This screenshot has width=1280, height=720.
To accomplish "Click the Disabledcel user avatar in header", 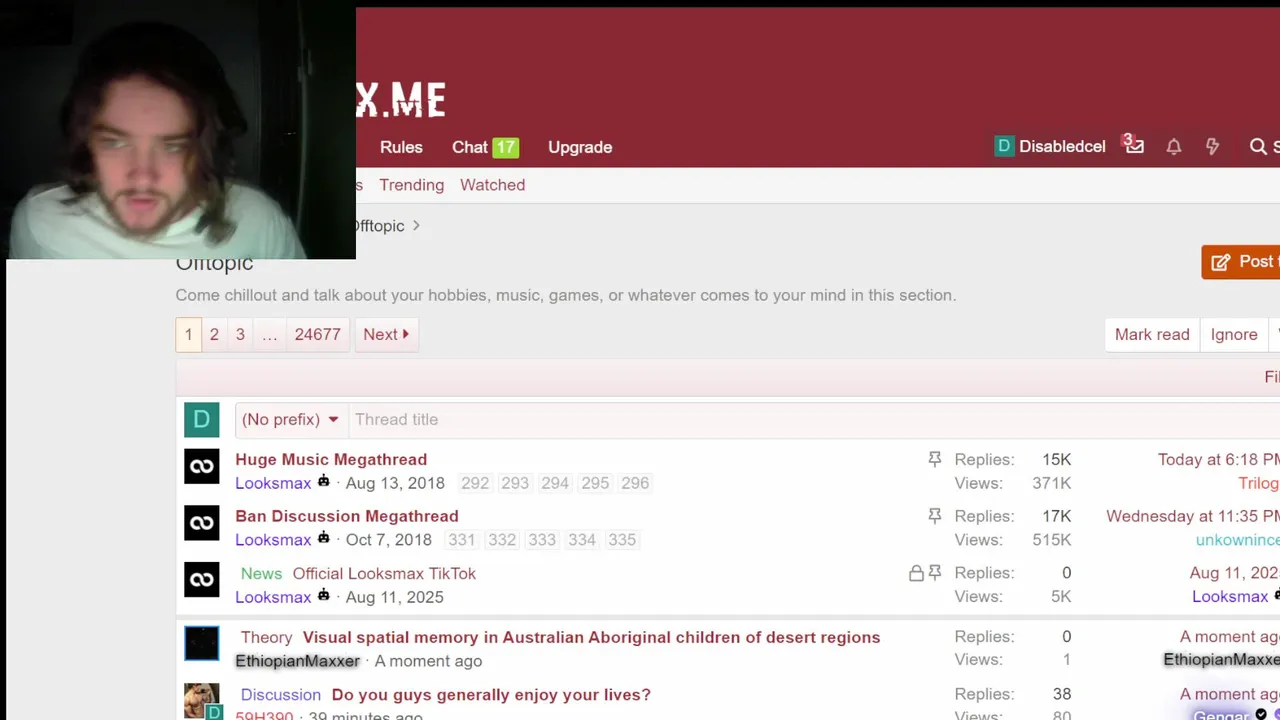I will (x=1004, y=146).
